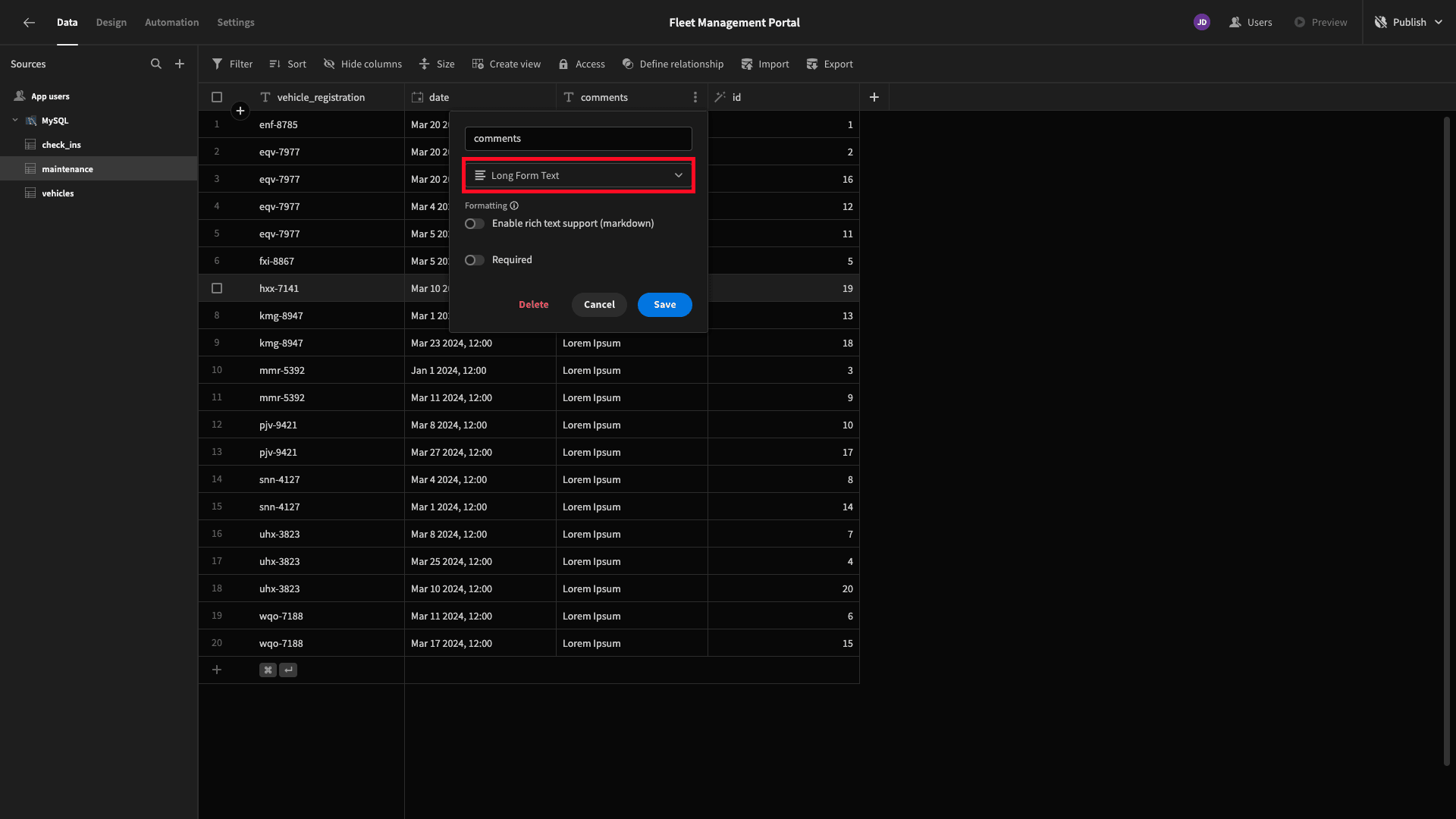Toggle select-all rows checkbox in header

pos(217,97)
